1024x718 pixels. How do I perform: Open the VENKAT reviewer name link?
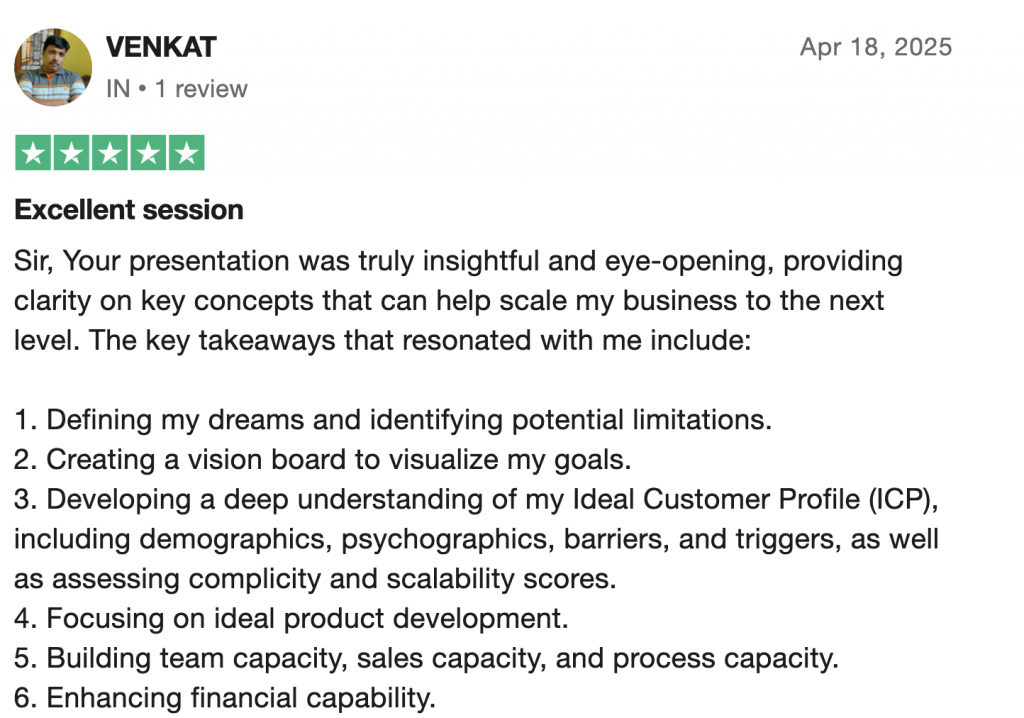tap(160, 47)
